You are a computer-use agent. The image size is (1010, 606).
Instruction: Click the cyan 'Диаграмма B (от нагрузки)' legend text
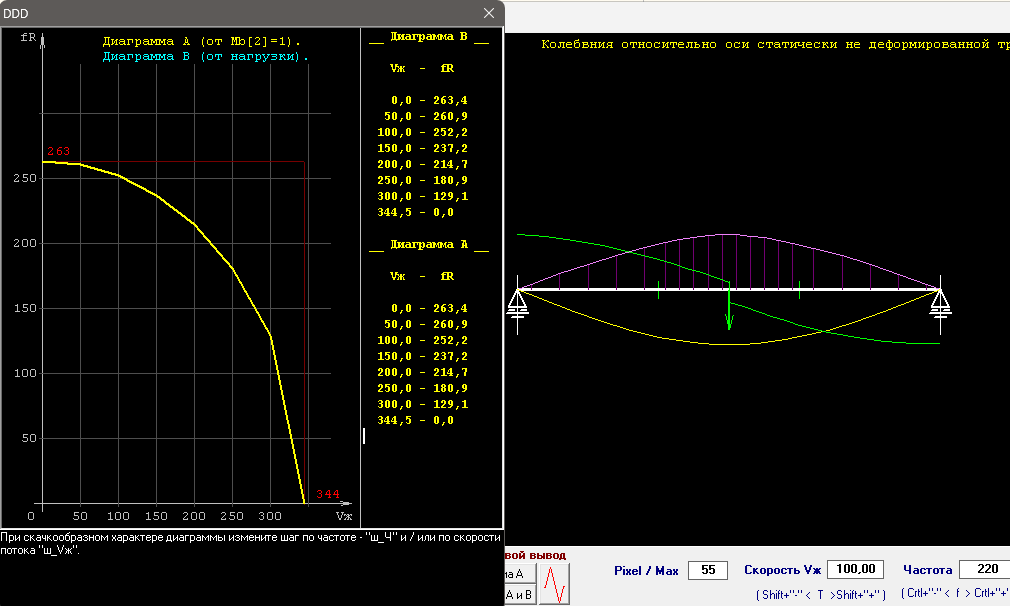[206, 56]
